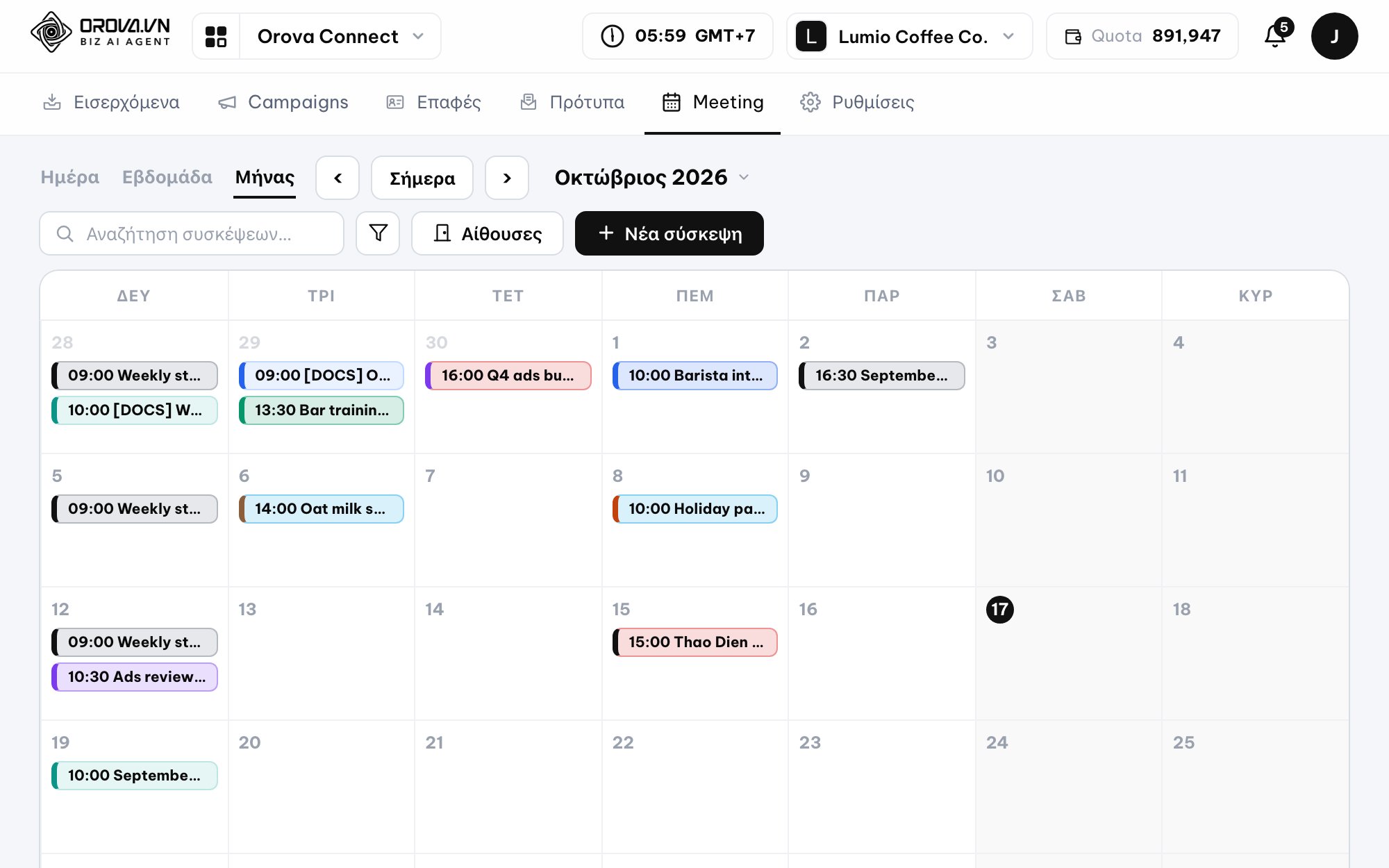Go to previous month arrow
Image resolution: width=1389 pixels, height=868 pixels.
point(338,178)
